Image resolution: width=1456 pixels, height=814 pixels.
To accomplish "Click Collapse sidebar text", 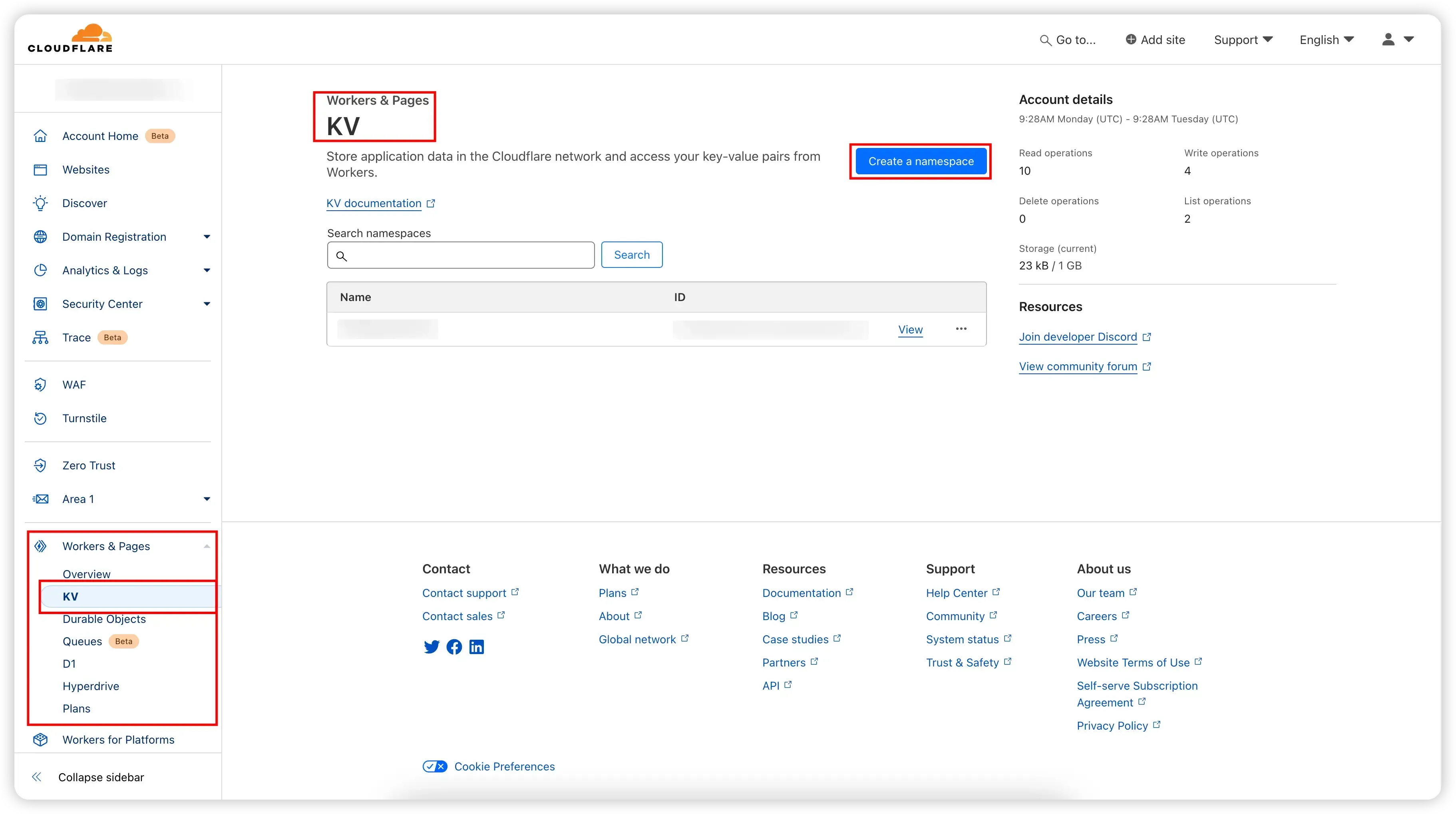I will [x=101, y=777].
